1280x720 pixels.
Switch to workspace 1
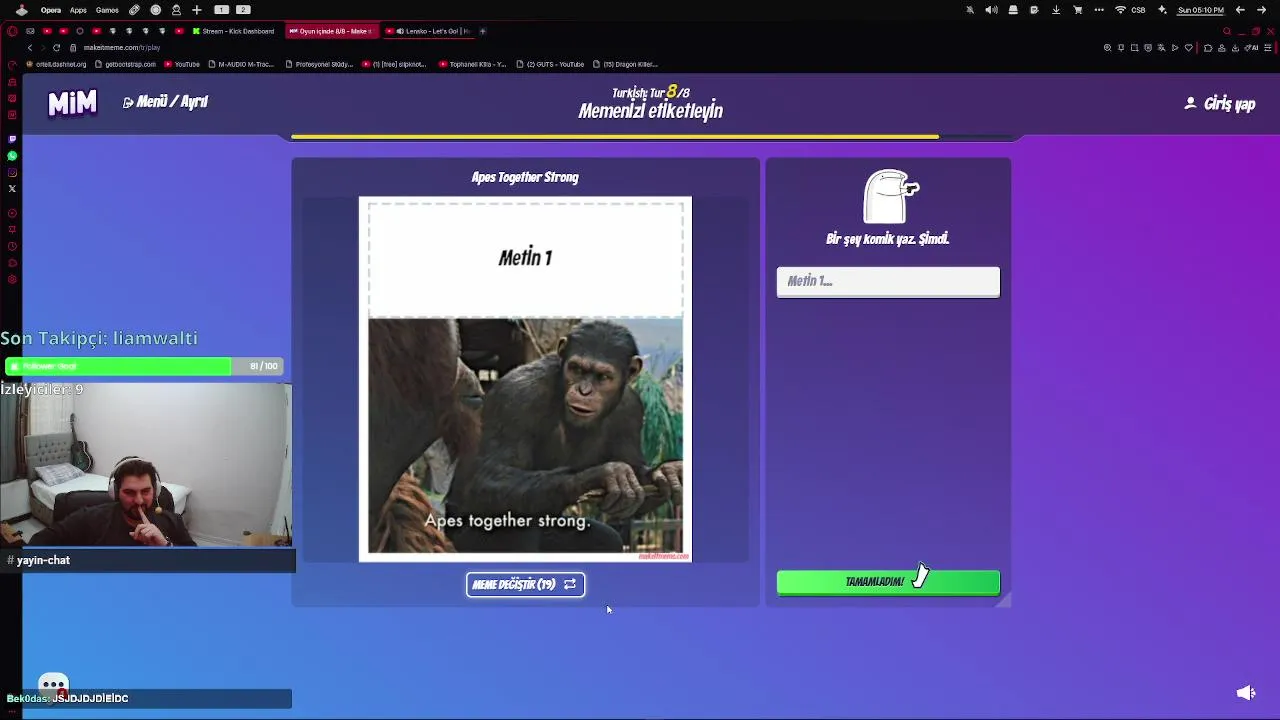coord(221,10)
